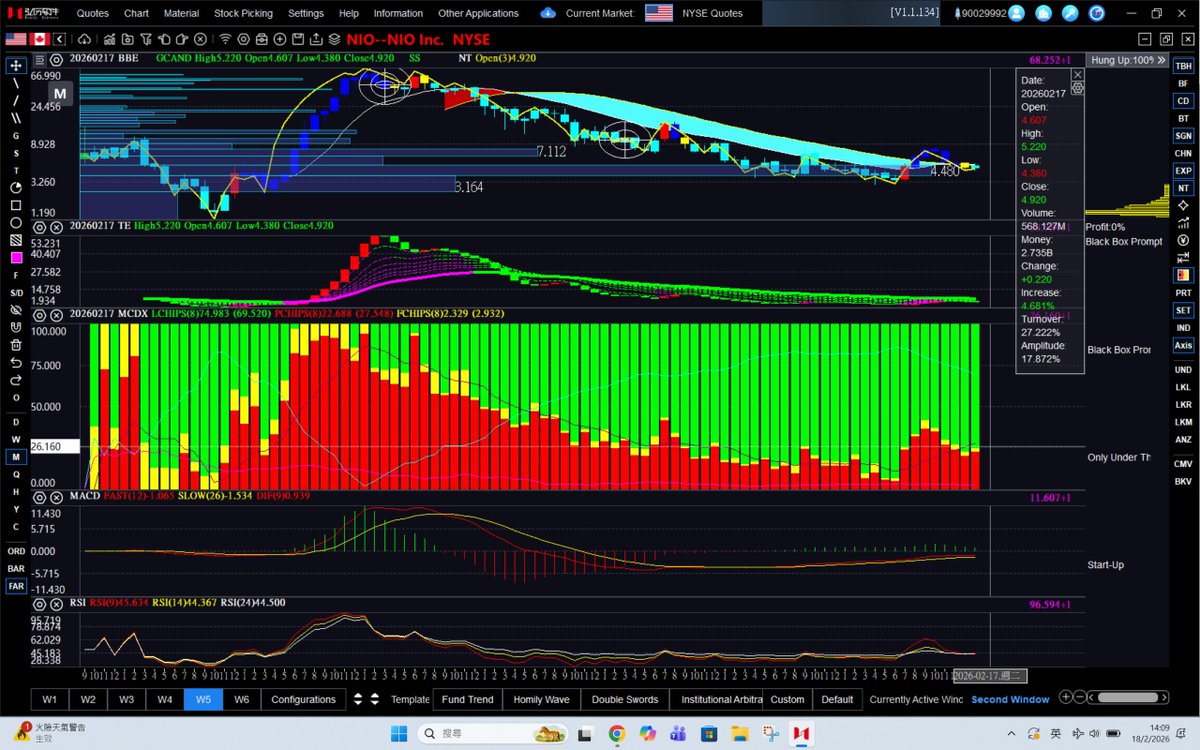The height and width of the screenshot is (750, 1200).
Task: Select the hatched fill pattern tool
Action: 16,241
